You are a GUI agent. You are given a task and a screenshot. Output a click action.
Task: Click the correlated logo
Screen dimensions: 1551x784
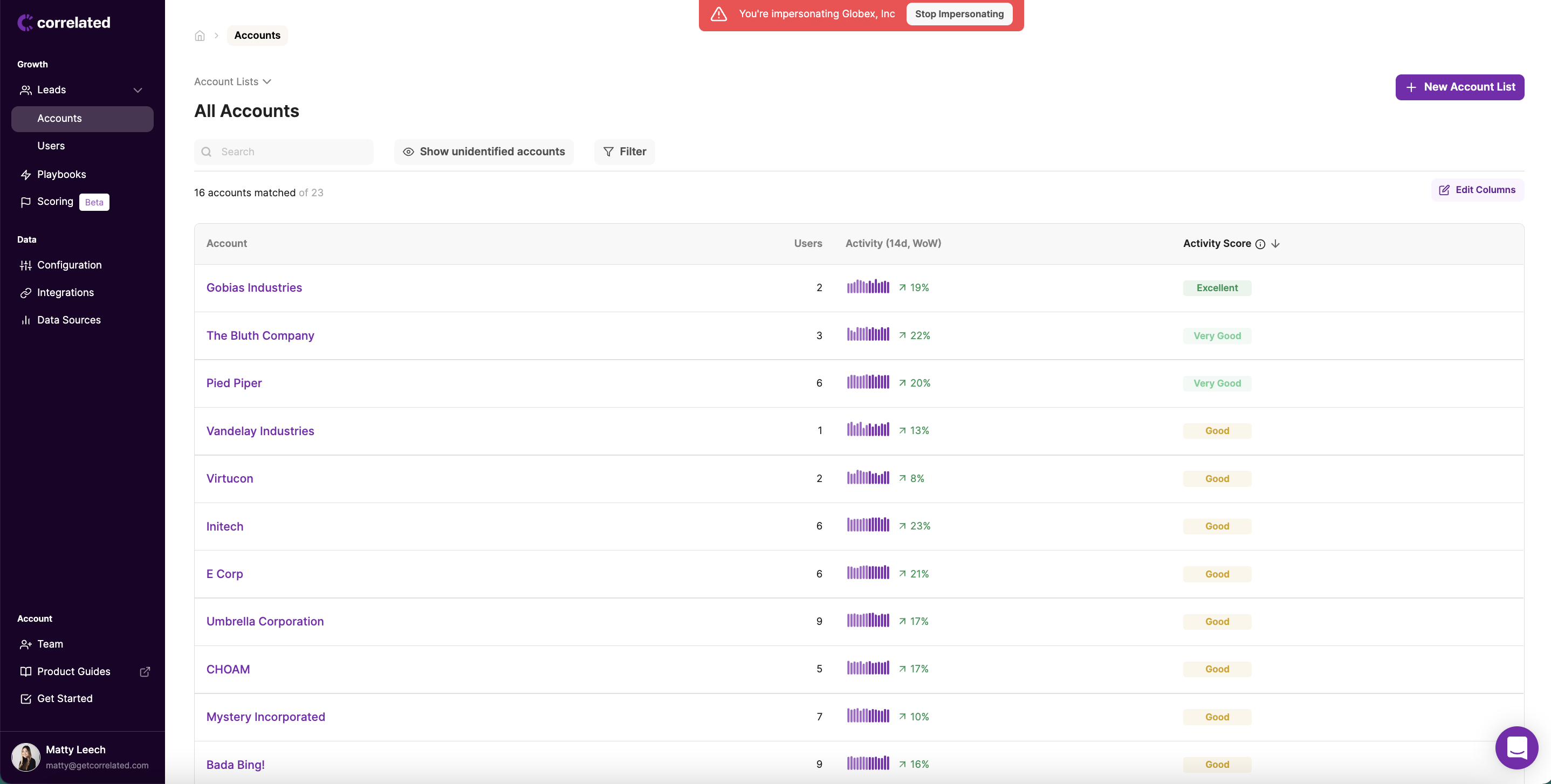click(64, 23)
